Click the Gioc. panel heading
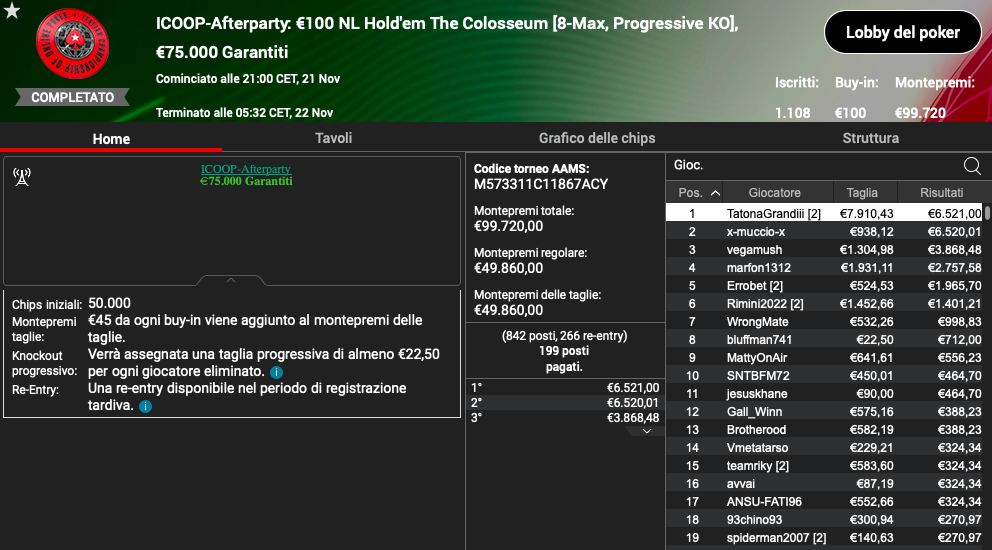 [688, 165]
